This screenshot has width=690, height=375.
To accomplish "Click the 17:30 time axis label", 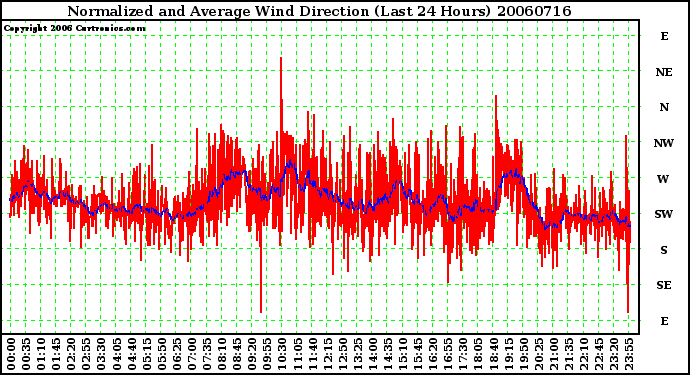I will (463, 354).
